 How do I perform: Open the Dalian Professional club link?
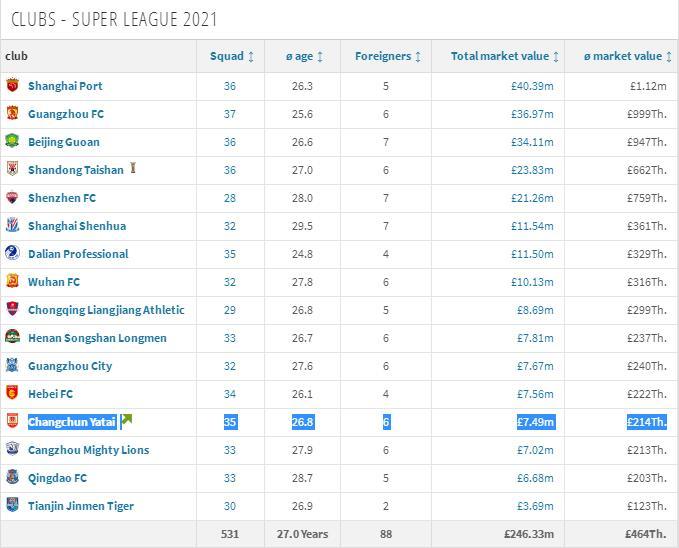pos(78,254)
